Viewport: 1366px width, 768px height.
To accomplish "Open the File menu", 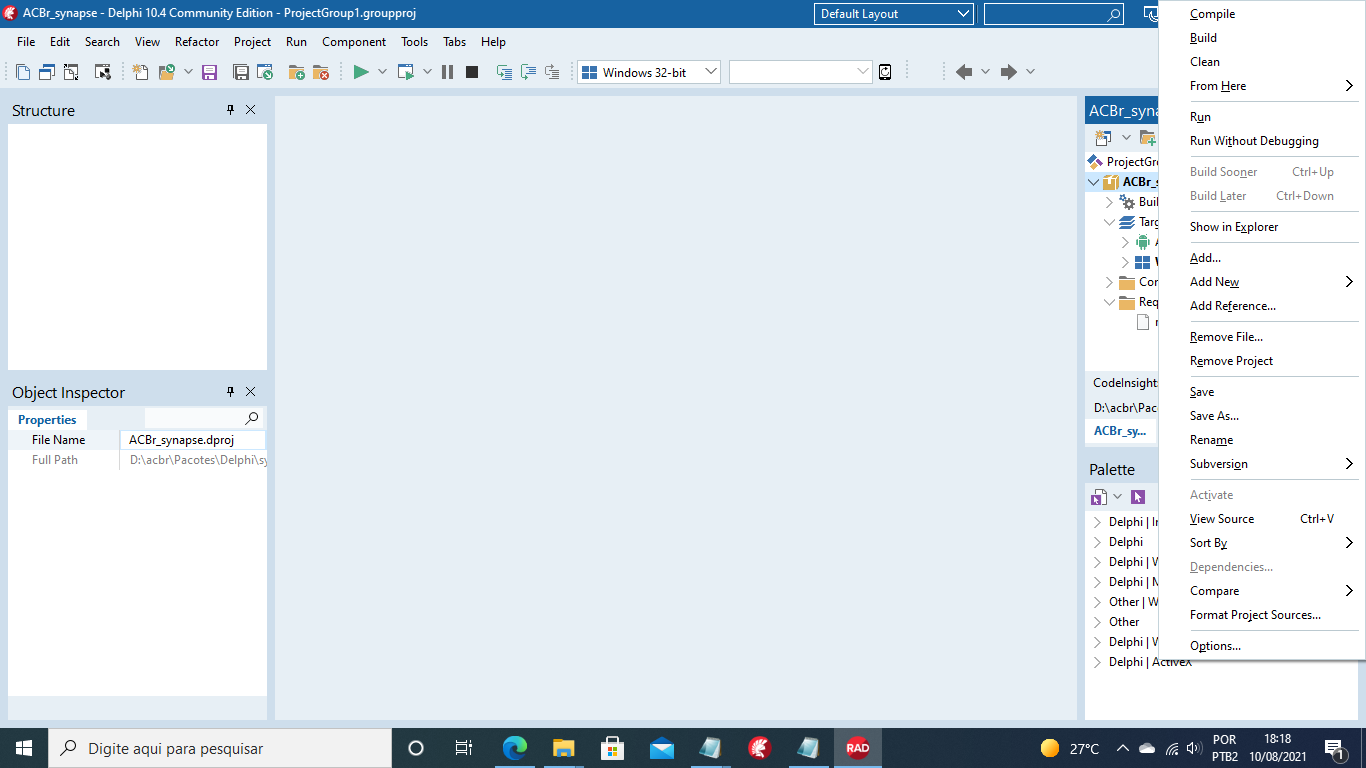I will [x=26, y=42].
